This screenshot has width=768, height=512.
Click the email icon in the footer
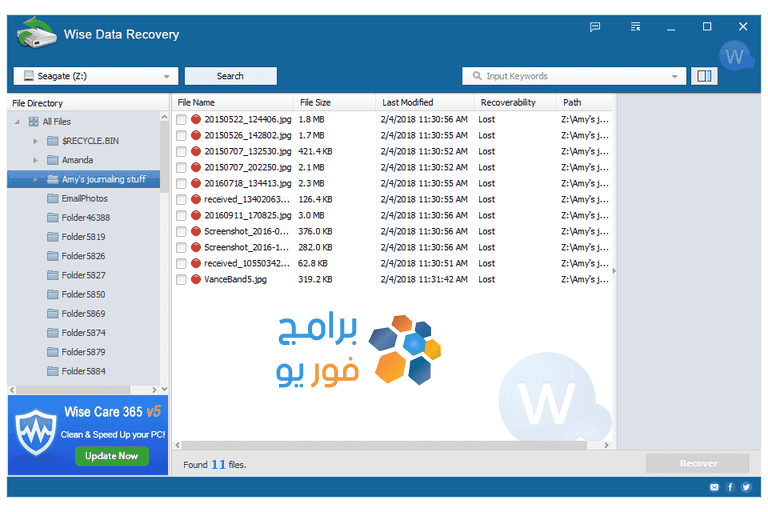[714, 487]
